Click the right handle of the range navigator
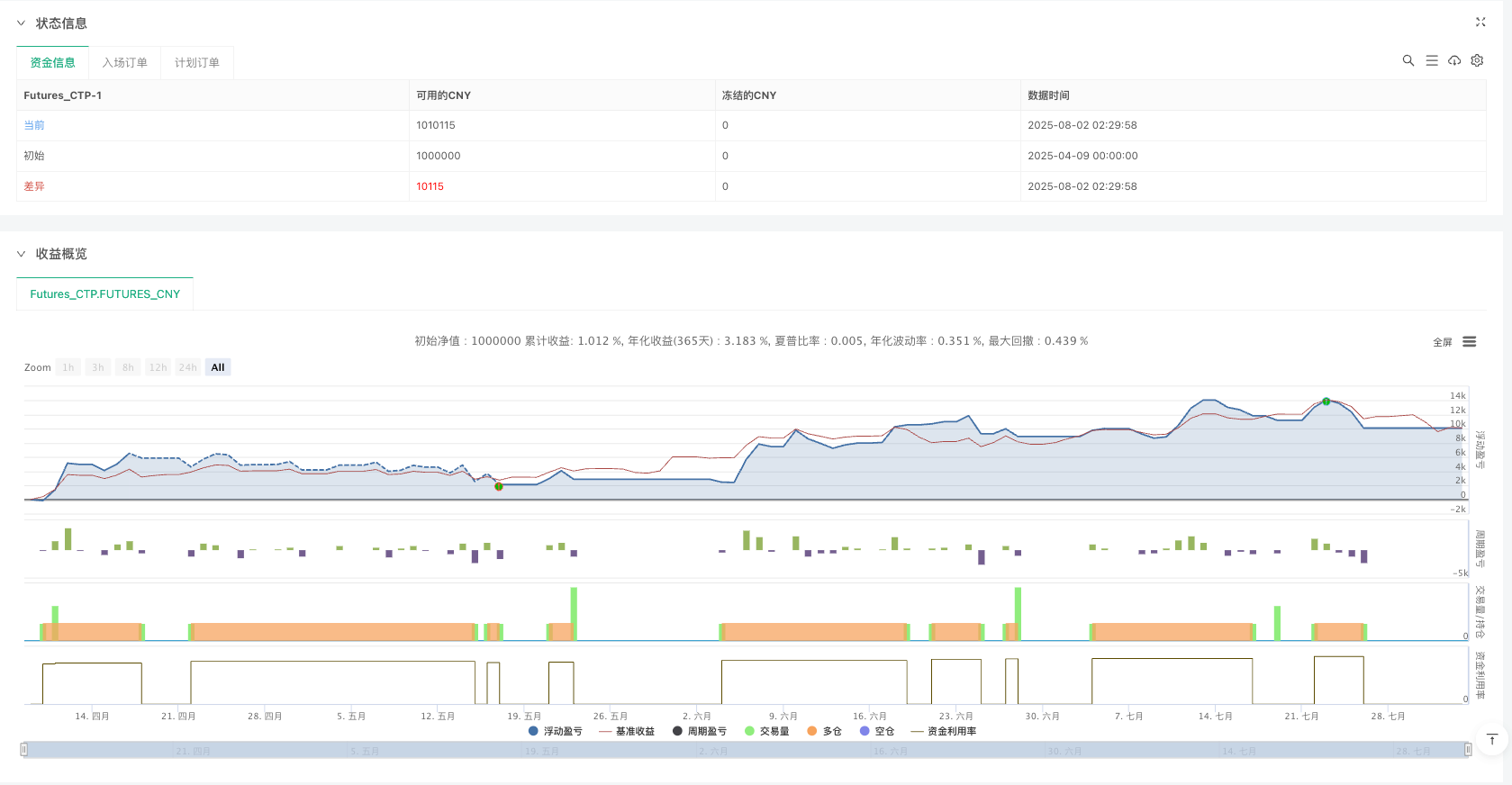Image resolution: width=1512 pixels, height=785 pixels. [1468, 749]
